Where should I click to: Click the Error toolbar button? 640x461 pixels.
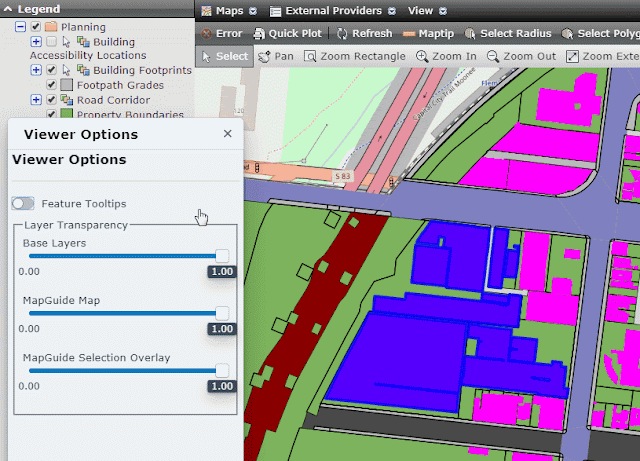coord(222,33)
